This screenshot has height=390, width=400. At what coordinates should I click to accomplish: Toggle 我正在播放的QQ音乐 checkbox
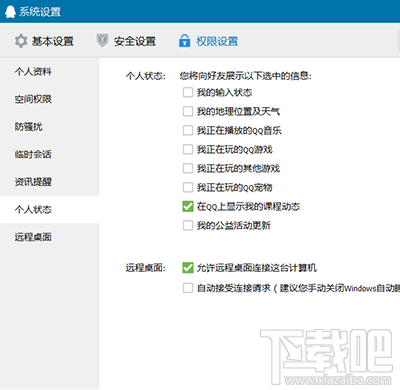[x=188, y=130]
